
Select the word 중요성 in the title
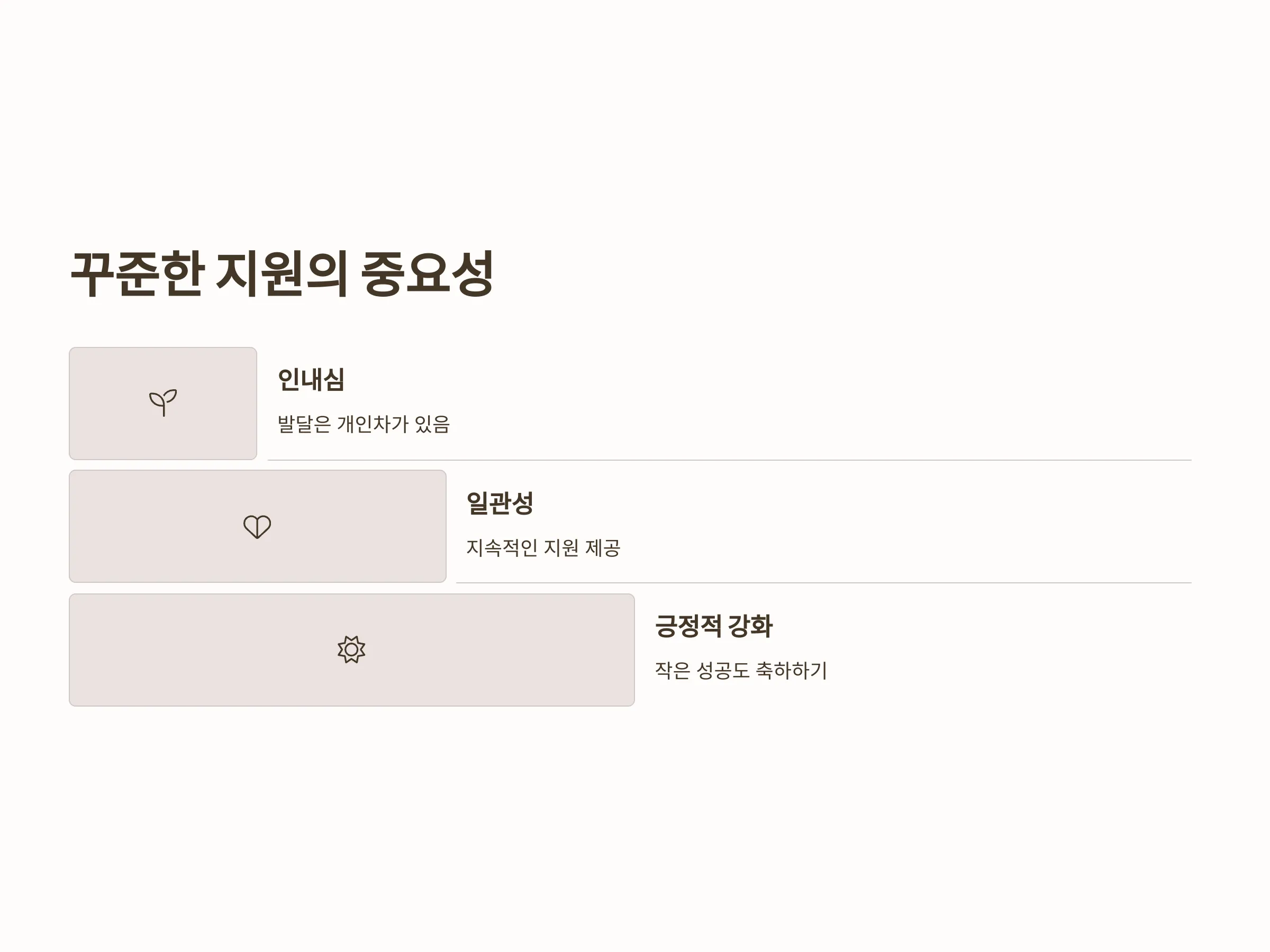point(428,274)
